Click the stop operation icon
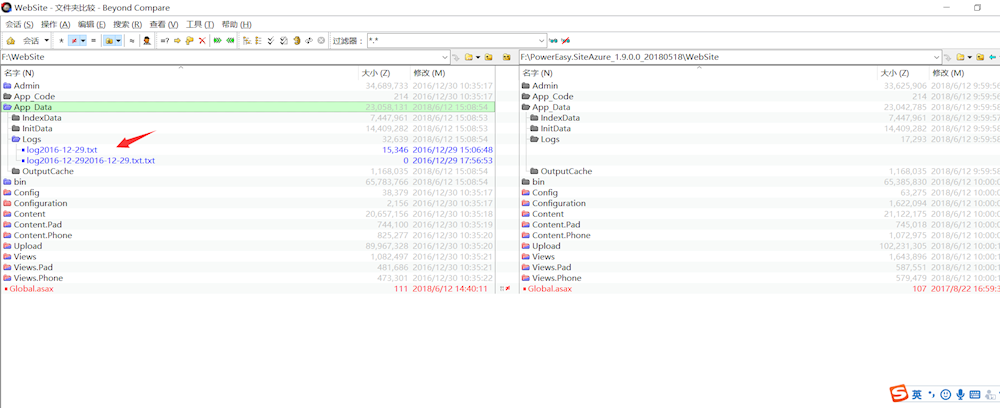The width and height of the screenshot is (1000, 408). [321, 41]
